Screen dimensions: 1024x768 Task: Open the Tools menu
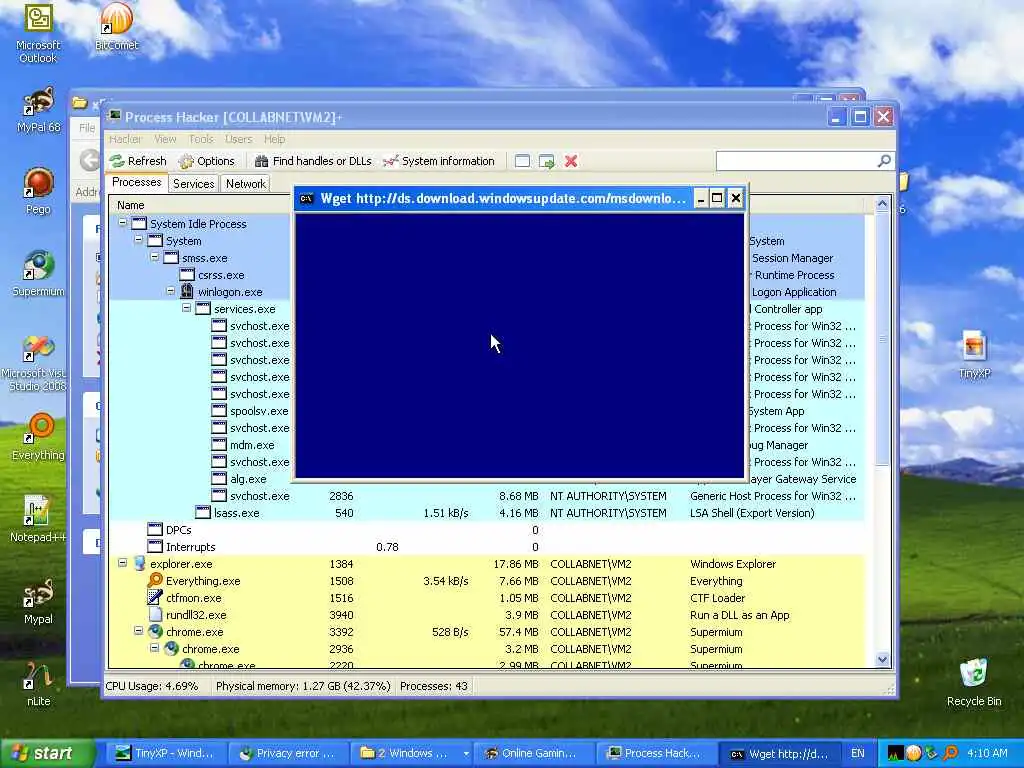(200, 139)
